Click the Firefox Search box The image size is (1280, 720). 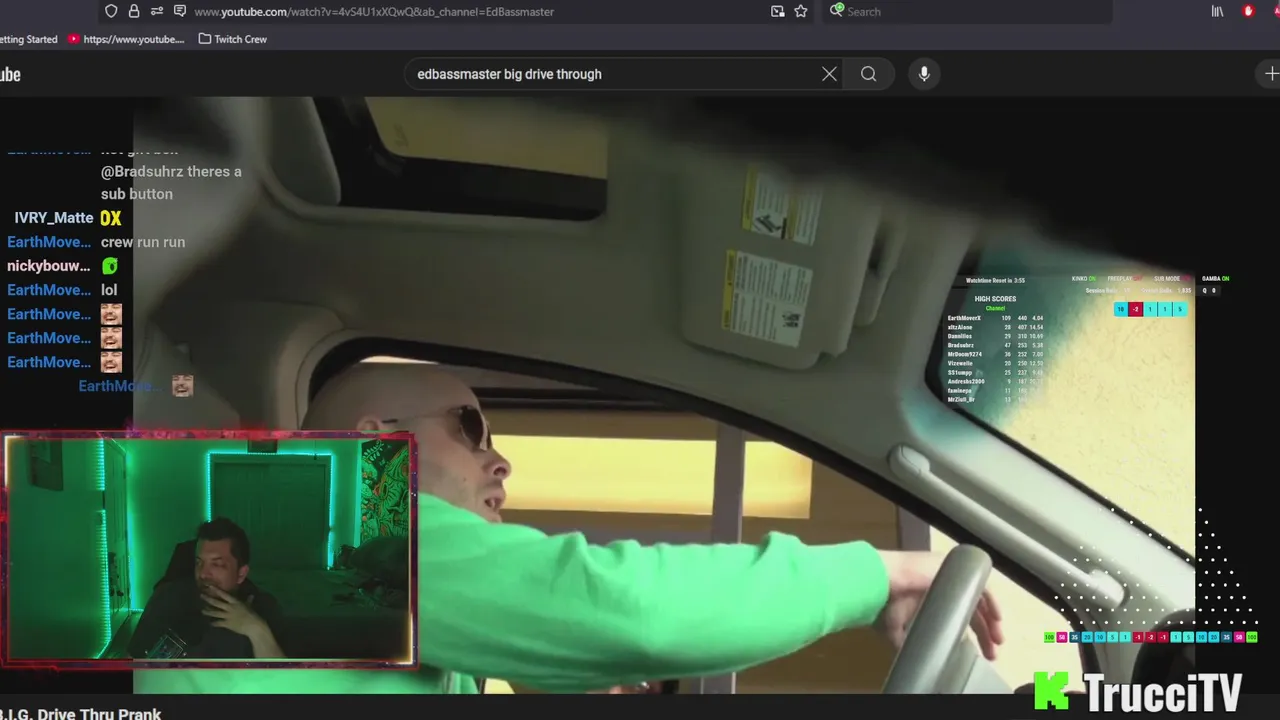(967, 12)
